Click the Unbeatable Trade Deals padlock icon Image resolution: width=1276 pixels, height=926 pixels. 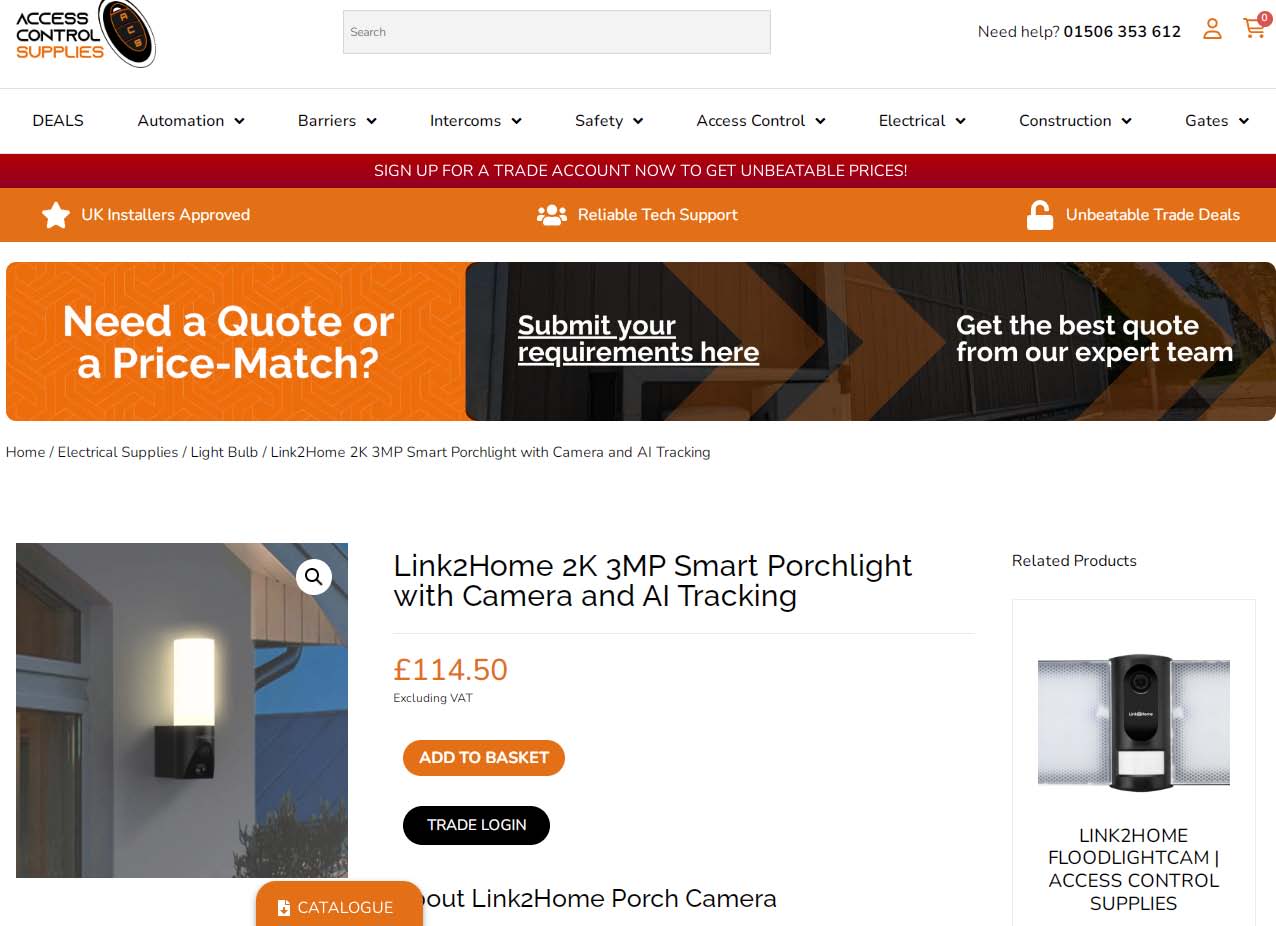pyautogui.click(x=1040, y=215)
